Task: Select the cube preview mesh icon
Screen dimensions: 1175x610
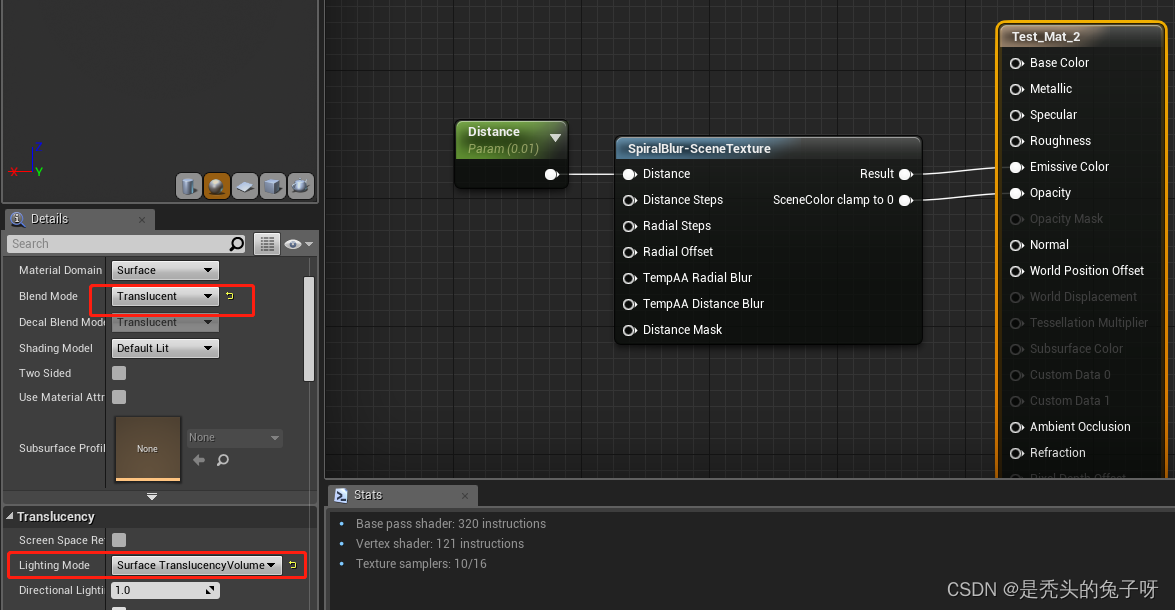Action: [273, 186]
